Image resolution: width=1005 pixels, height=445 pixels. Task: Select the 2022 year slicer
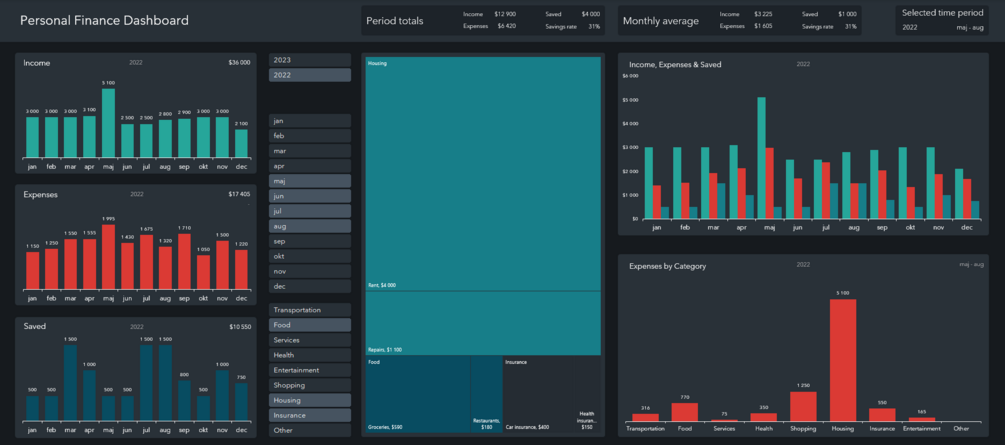(310, 75)
